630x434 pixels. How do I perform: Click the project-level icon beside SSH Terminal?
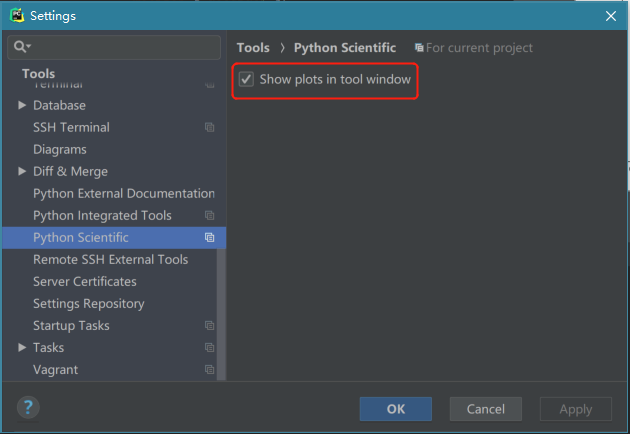tap(210, 128)
